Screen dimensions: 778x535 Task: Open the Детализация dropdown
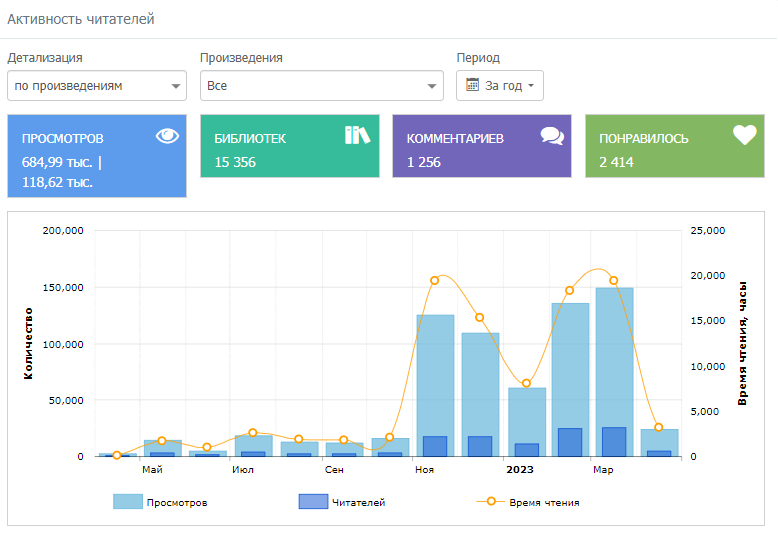[x=96, y=86]
